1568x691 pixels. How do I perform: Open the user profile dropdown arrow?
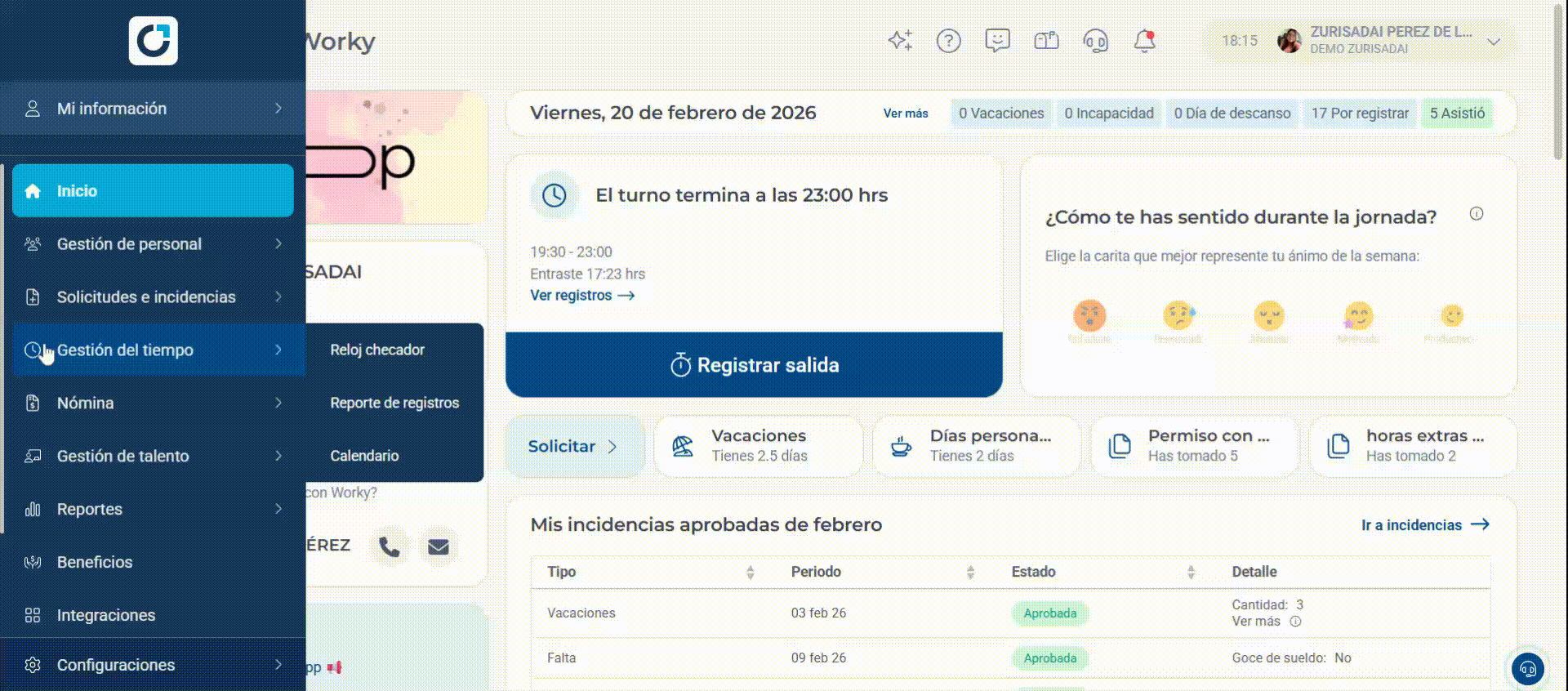tap(1494, 41)
